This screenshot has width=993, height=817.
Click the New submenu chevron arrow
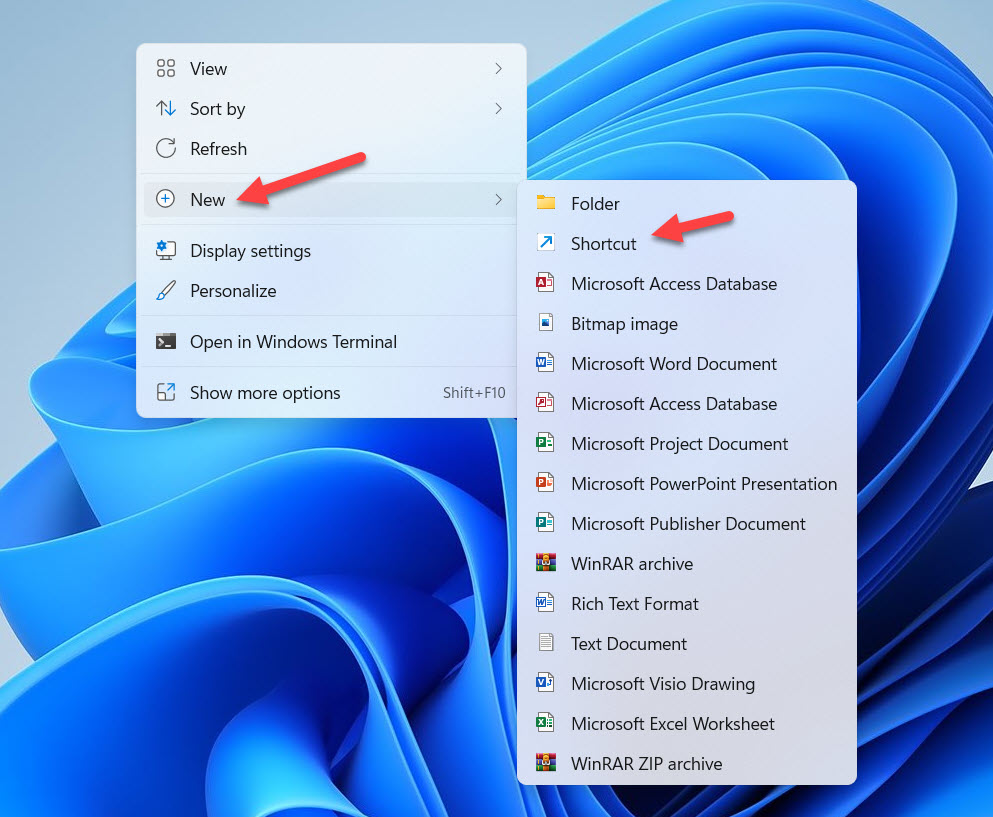point(498,200)
